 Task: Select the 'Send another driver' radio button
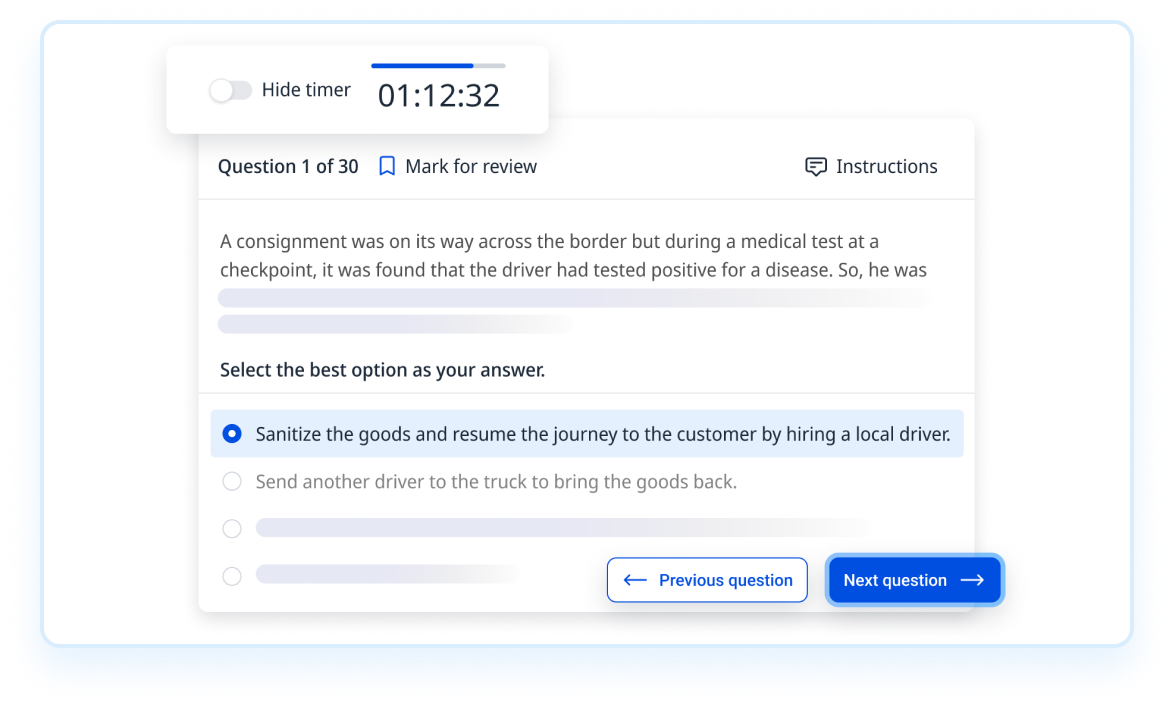(x=232, y=482)
